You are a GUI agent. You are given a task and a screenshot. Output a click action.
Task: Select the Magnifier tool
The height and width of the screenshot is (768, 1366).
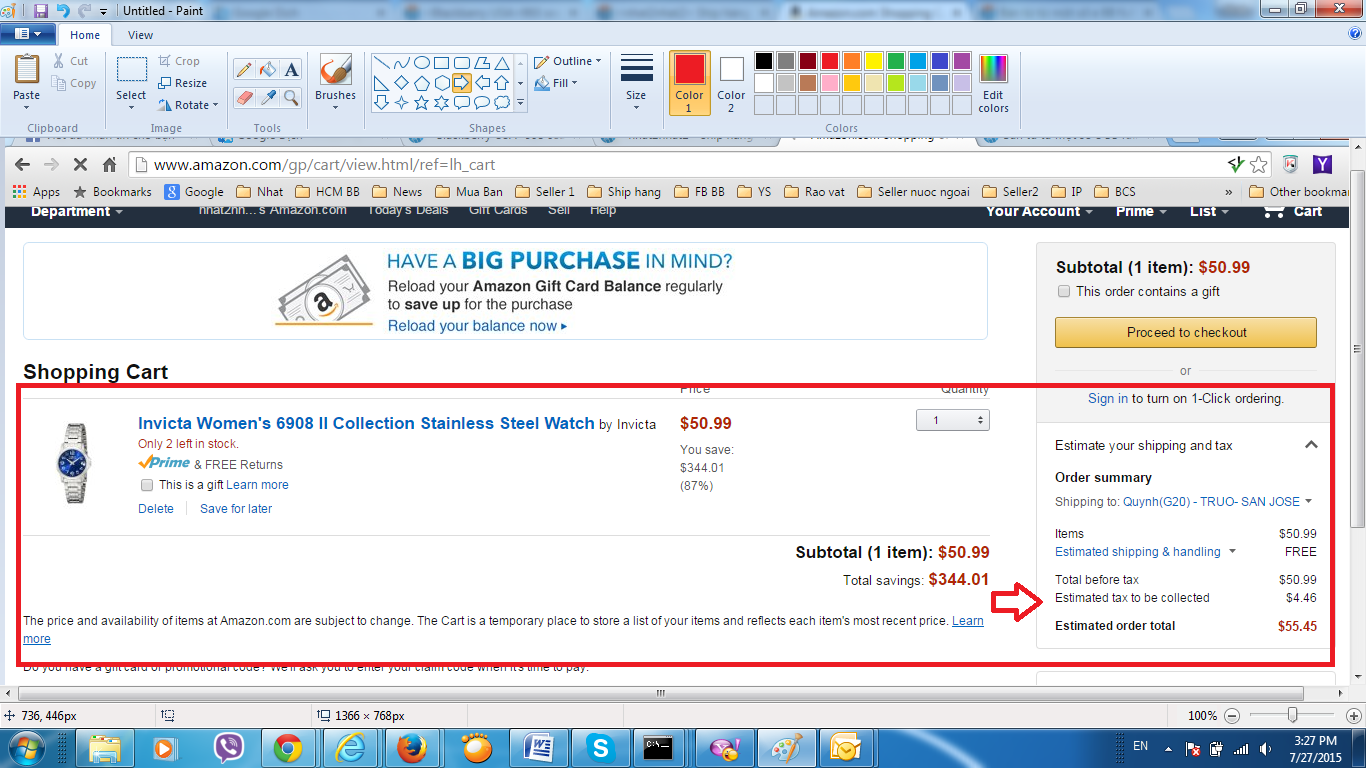pos(291,97)
